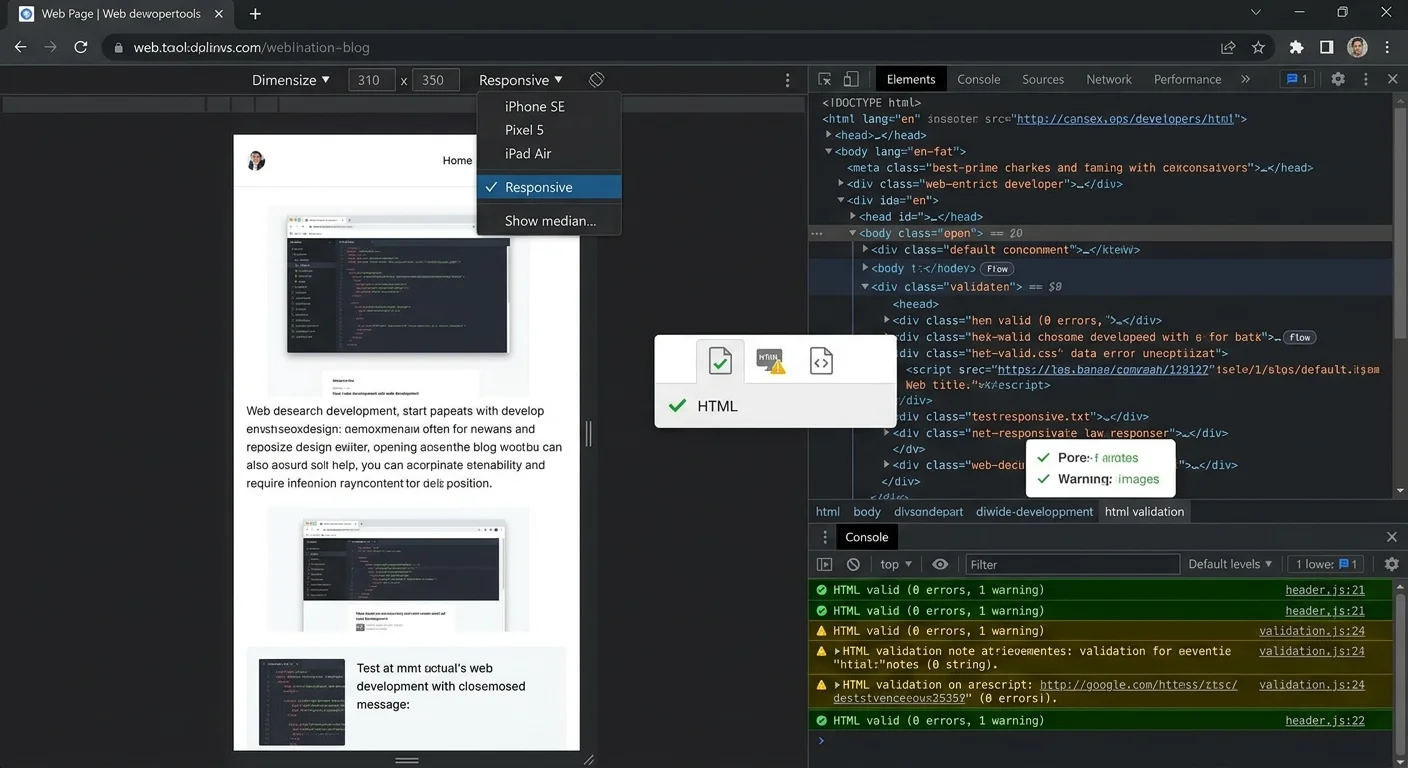
Task: Collapse the div class "validaten" node
Action: coord(865,287)
